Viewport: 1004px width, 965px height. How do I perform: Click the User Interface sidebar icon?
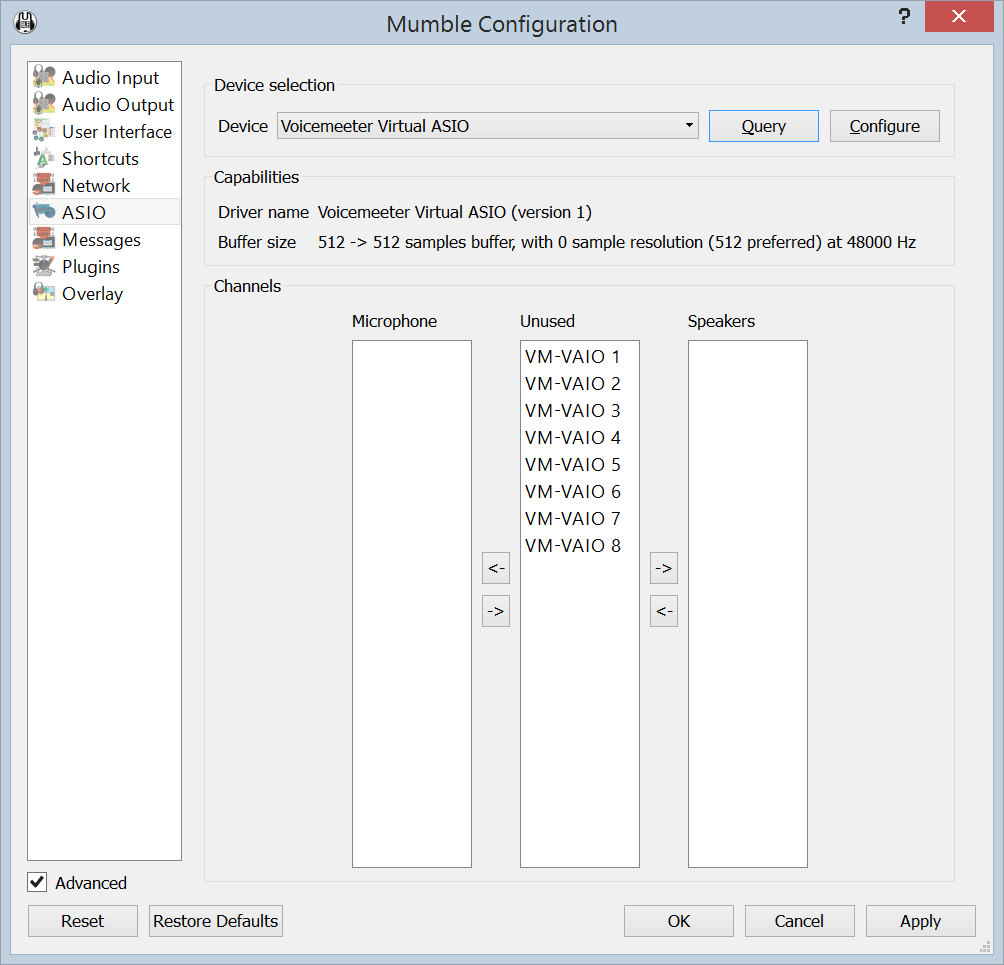pos(44,131)
